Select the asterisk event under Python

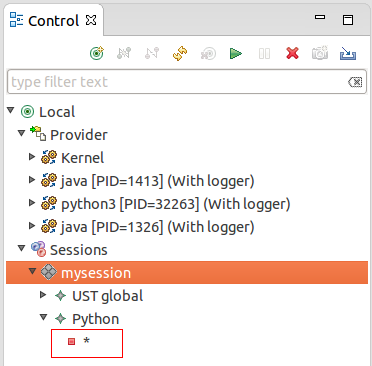tap(86, 341)
